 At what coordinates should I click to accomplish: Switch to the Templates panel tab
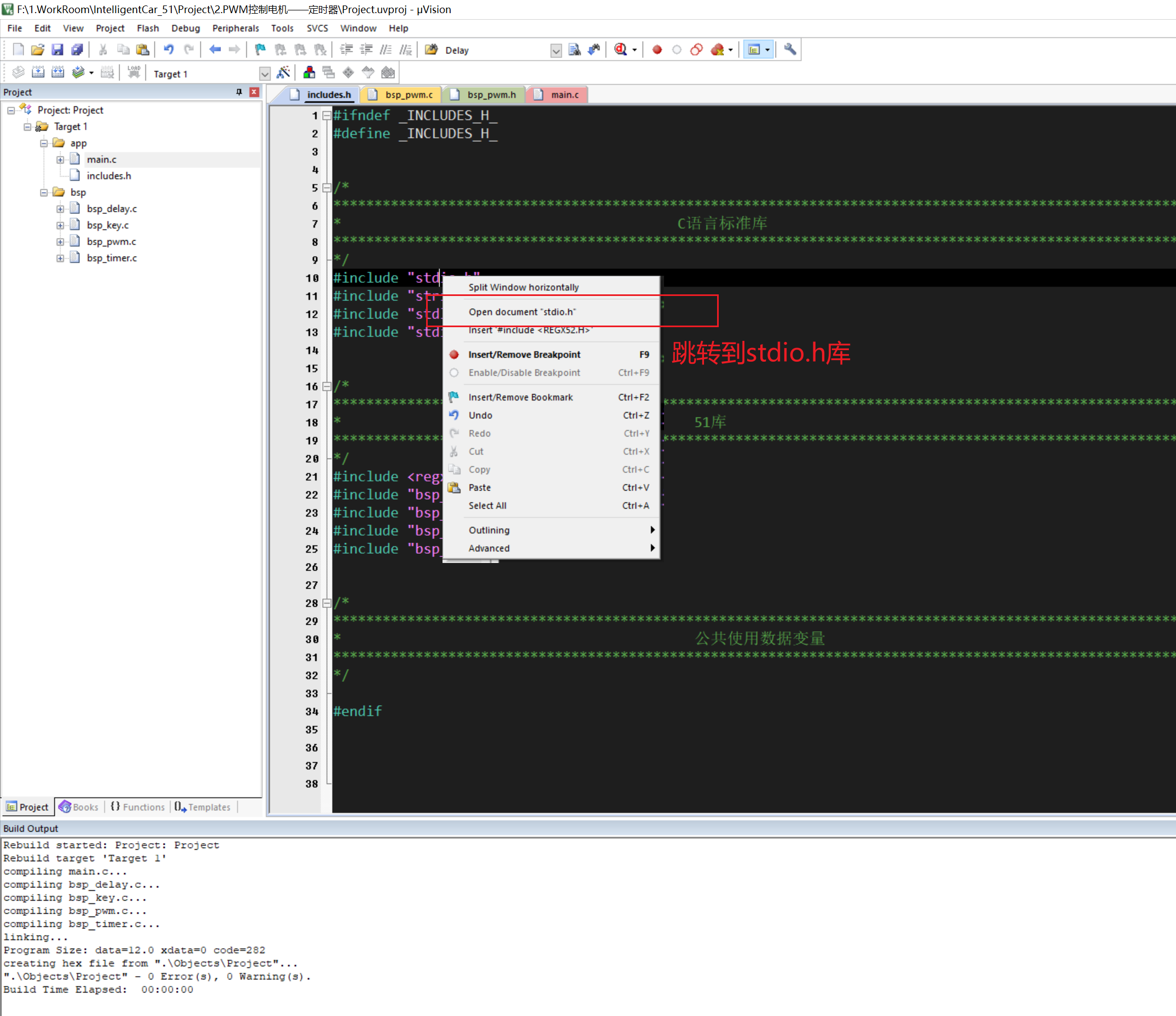click(202, 808)
